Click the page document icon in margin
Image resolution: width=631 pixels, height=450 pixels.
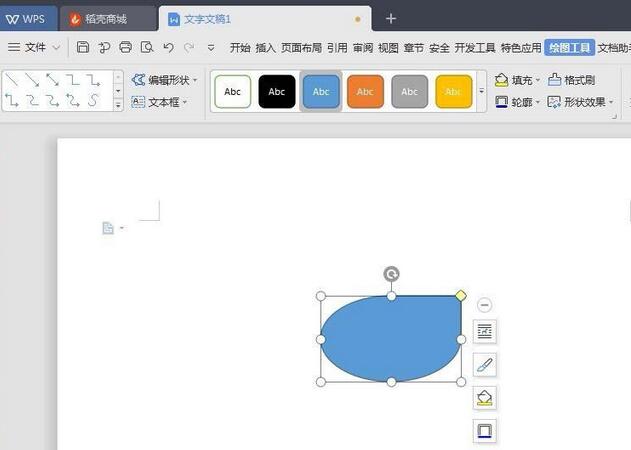pos(108,228)
